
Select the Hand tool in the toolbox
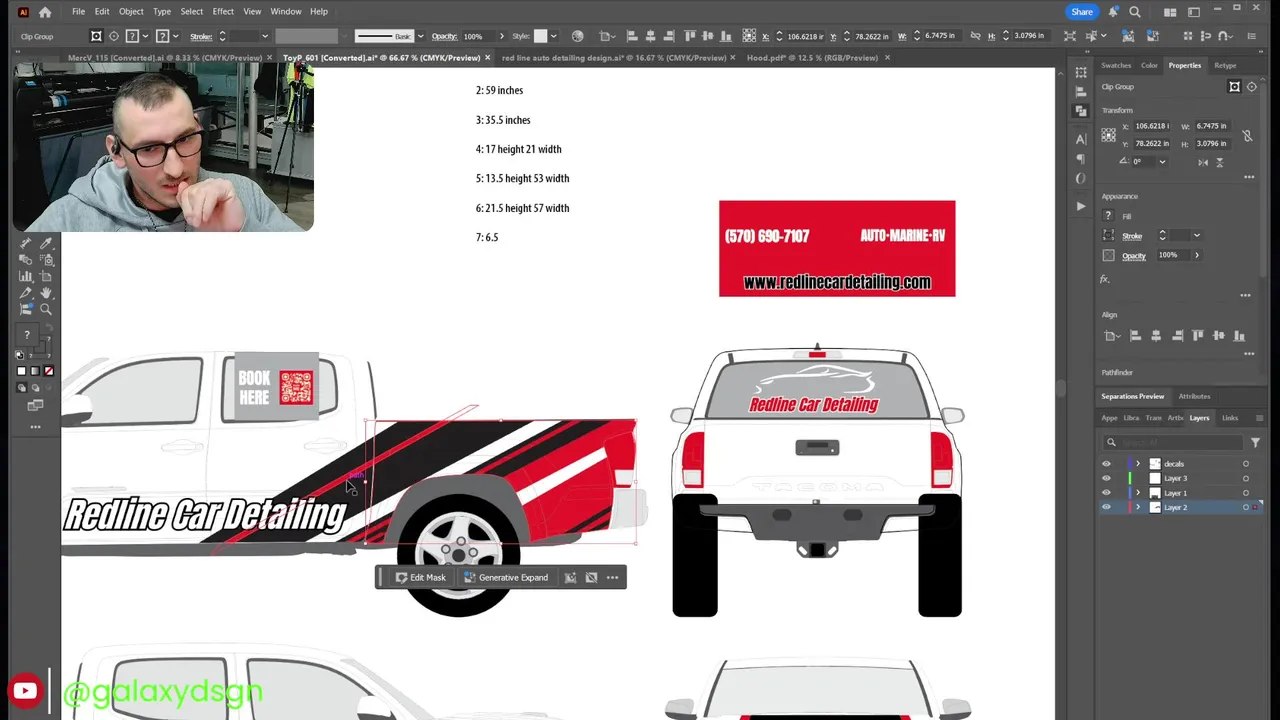point(46,293)
